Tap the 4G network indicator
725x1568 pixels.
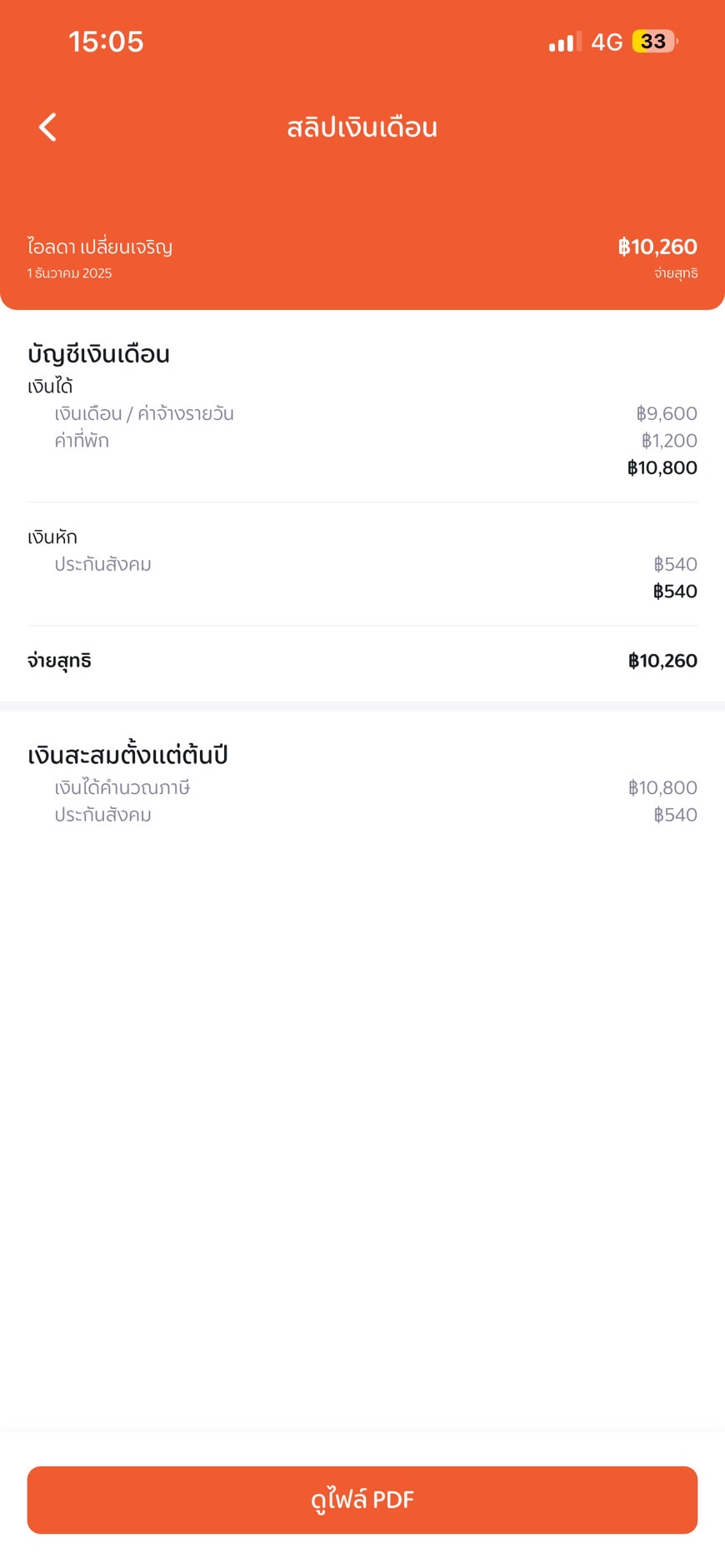[x=607, y=42]
